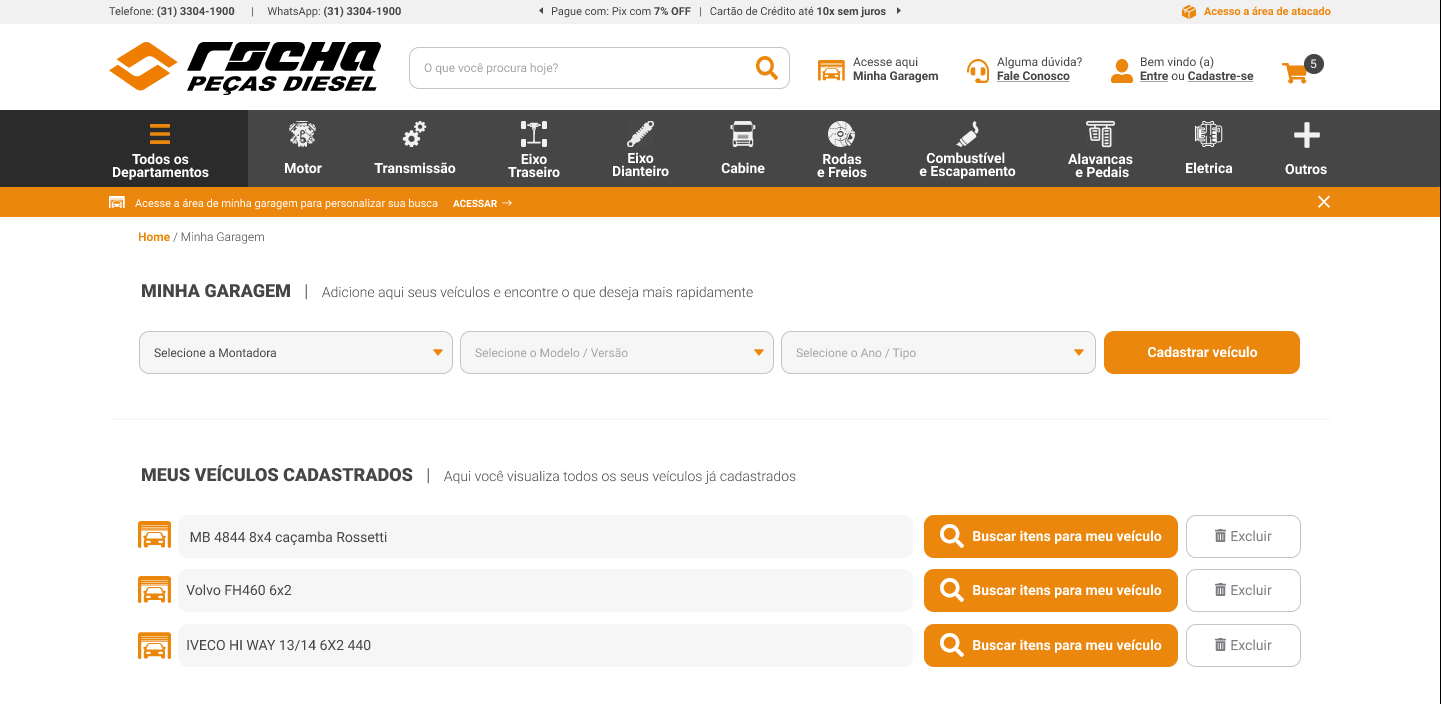Image resolution: width=1441 pixels, height=704 pixels.
Task: Click the WhatsApp (31) 3304-1900 text
Action: [334, 12]
